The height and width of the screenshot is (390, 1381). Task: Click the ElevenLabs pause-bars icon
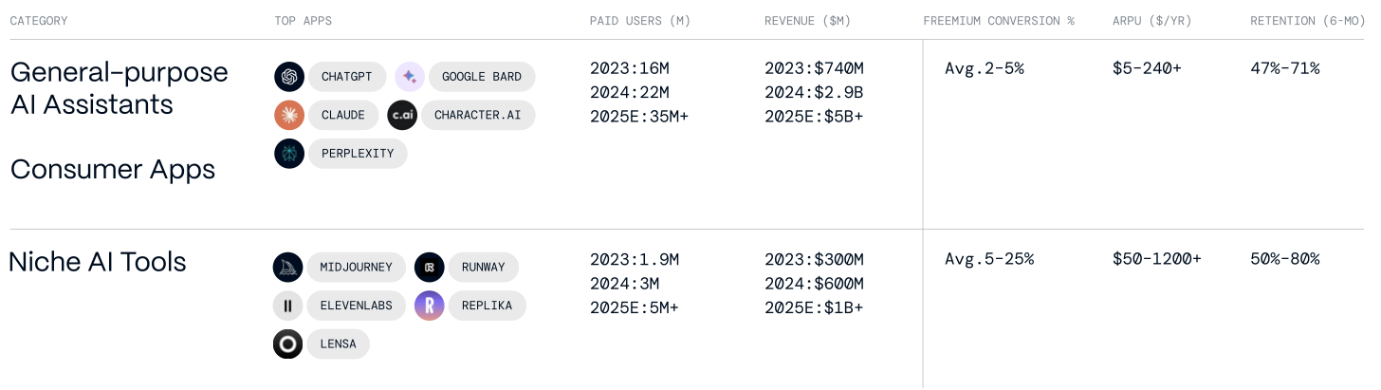[x=288, y=306]
